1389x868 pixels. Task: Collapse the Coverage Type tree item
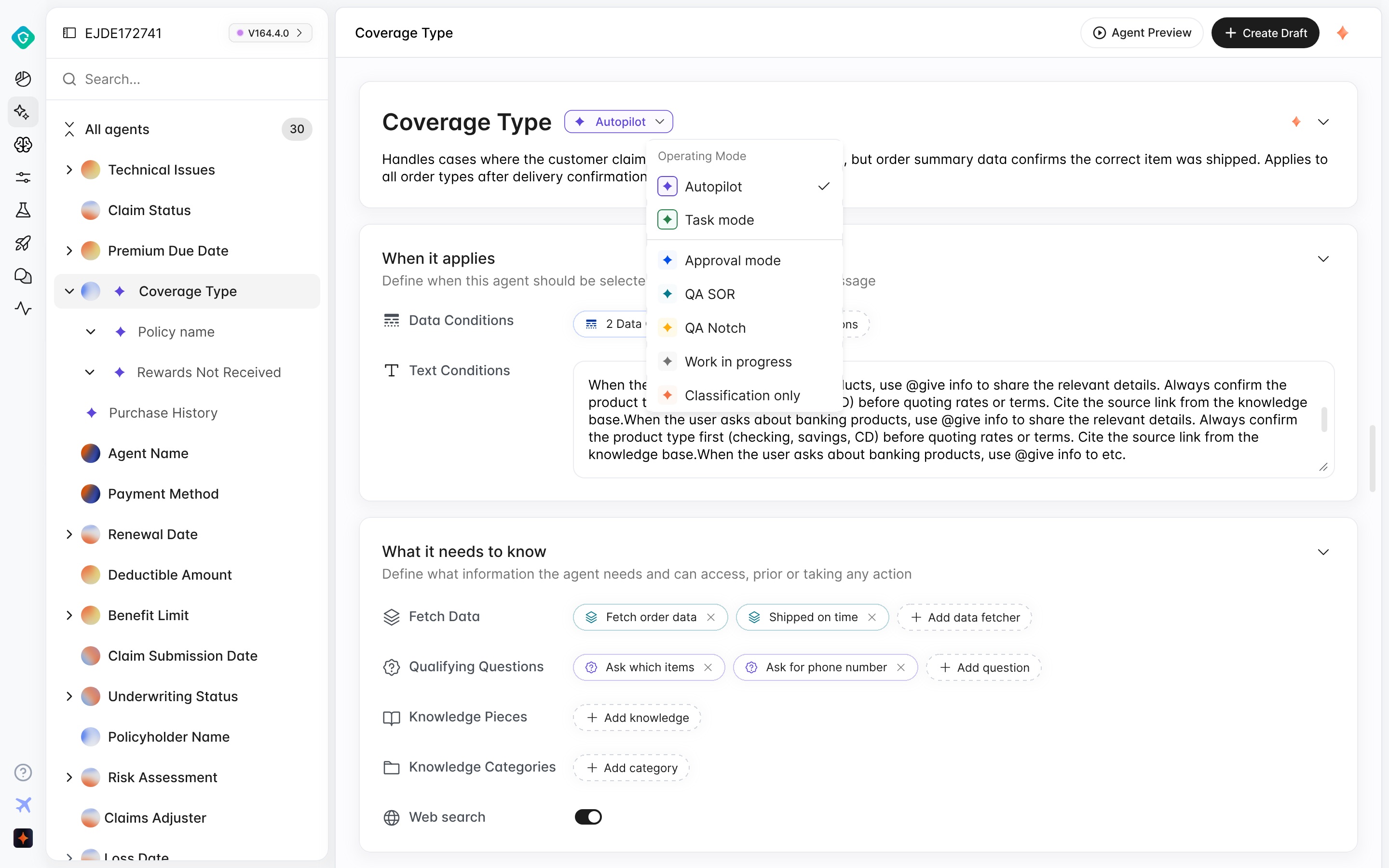pyautogui.click(x=69, y=291)
